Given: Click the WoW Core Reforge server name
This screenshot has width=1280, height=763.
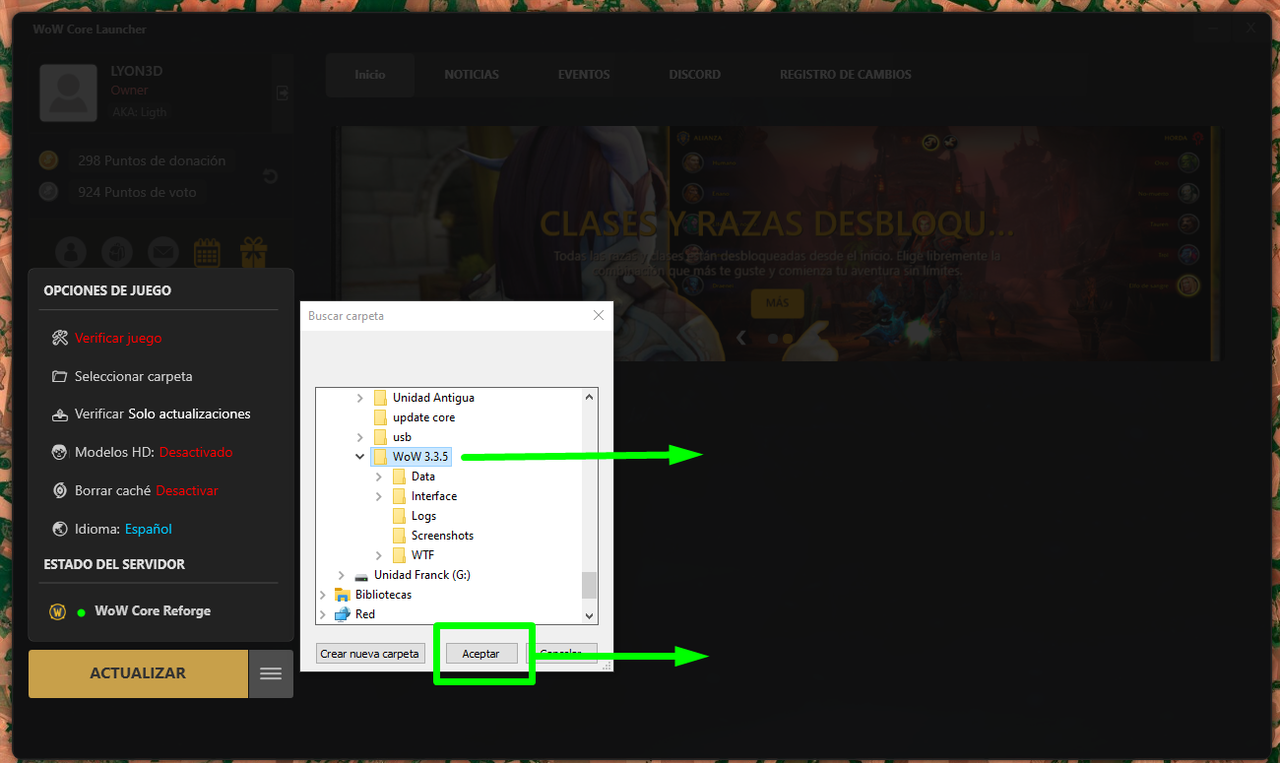Looking at the screenshot, I should pos(153,611).
